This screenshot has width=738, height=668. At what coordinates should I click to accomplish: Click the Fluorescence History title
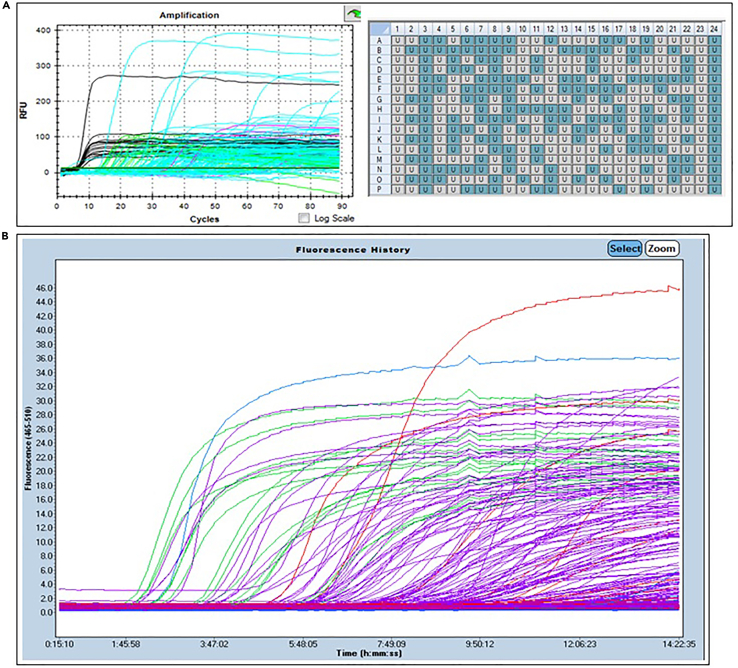368,248
